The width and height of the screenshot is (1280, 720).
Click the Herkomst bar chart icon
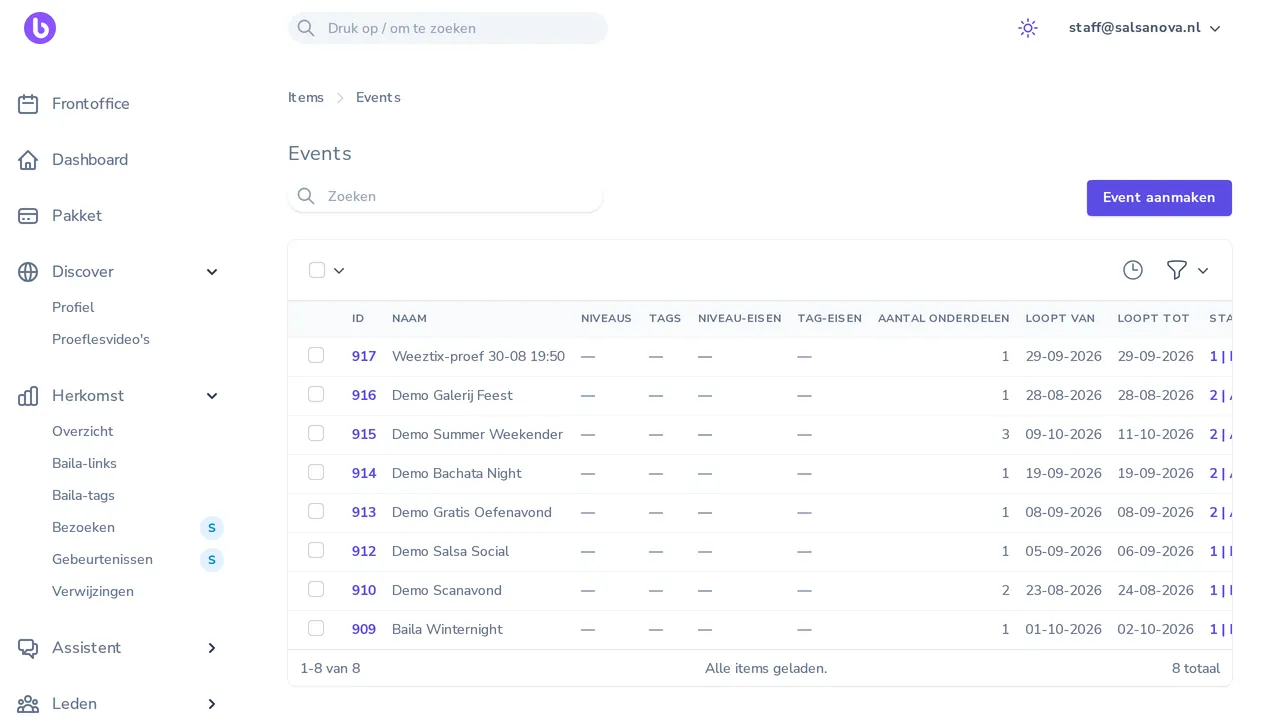point(28,396)
